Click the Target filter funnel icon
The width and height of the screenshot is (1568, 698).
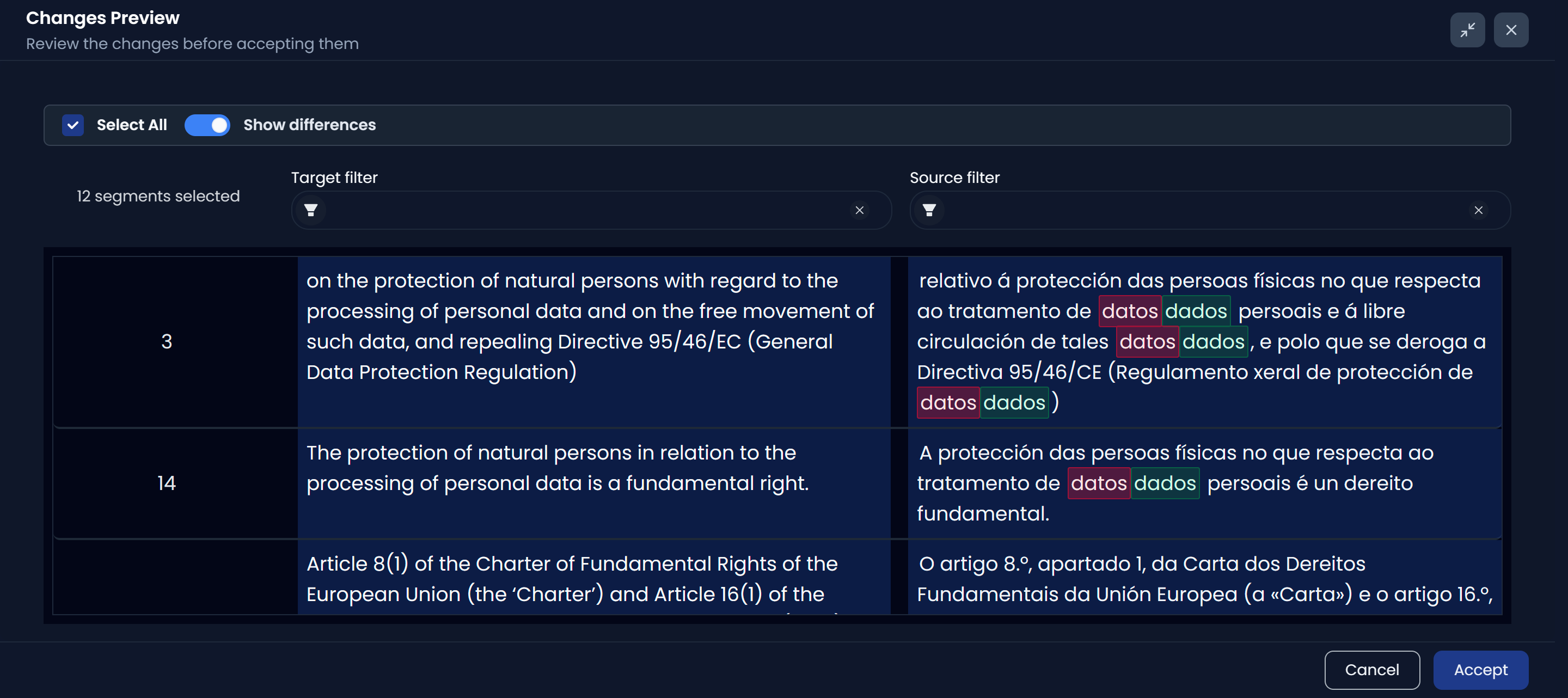click(x=311, y=210)
